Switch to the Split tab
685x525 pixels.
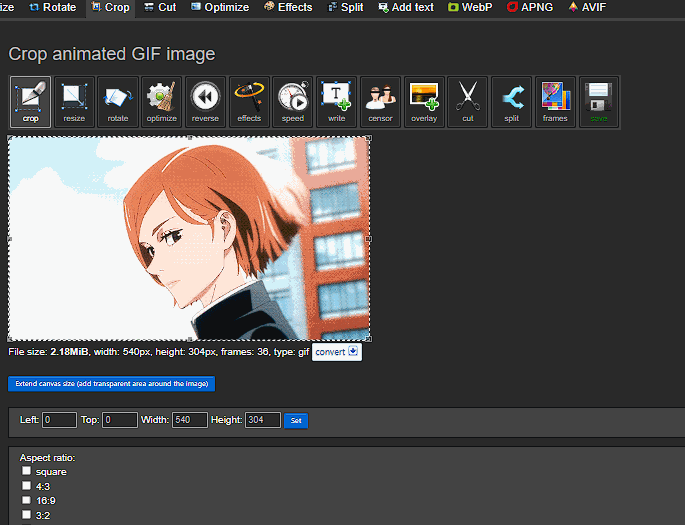pyautogui.click(x=346, y=7)
